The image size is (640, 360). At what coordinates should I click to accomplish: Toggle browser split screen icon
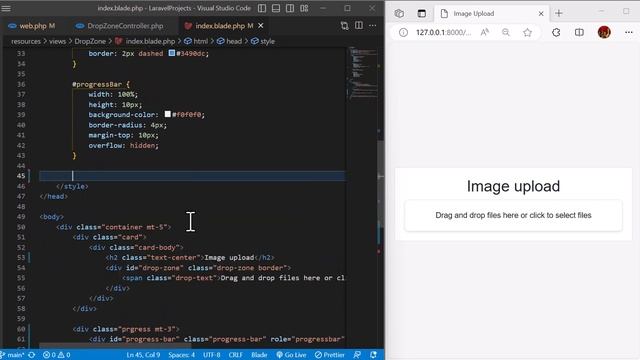(x=579, y=32)
